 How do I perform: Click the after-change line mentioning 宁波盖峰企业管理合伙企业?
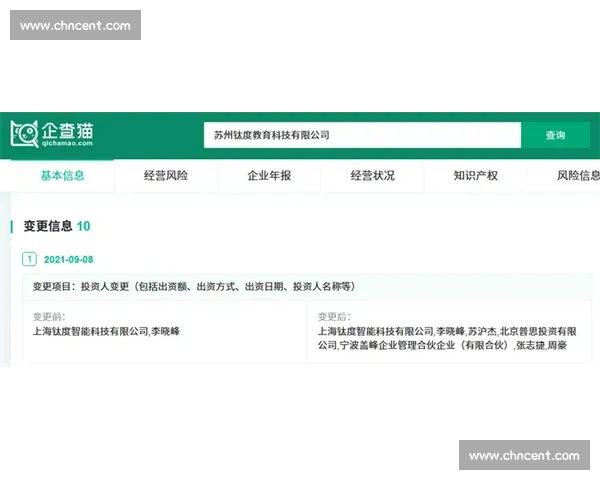pyautogui.click(x=442, y=345)
